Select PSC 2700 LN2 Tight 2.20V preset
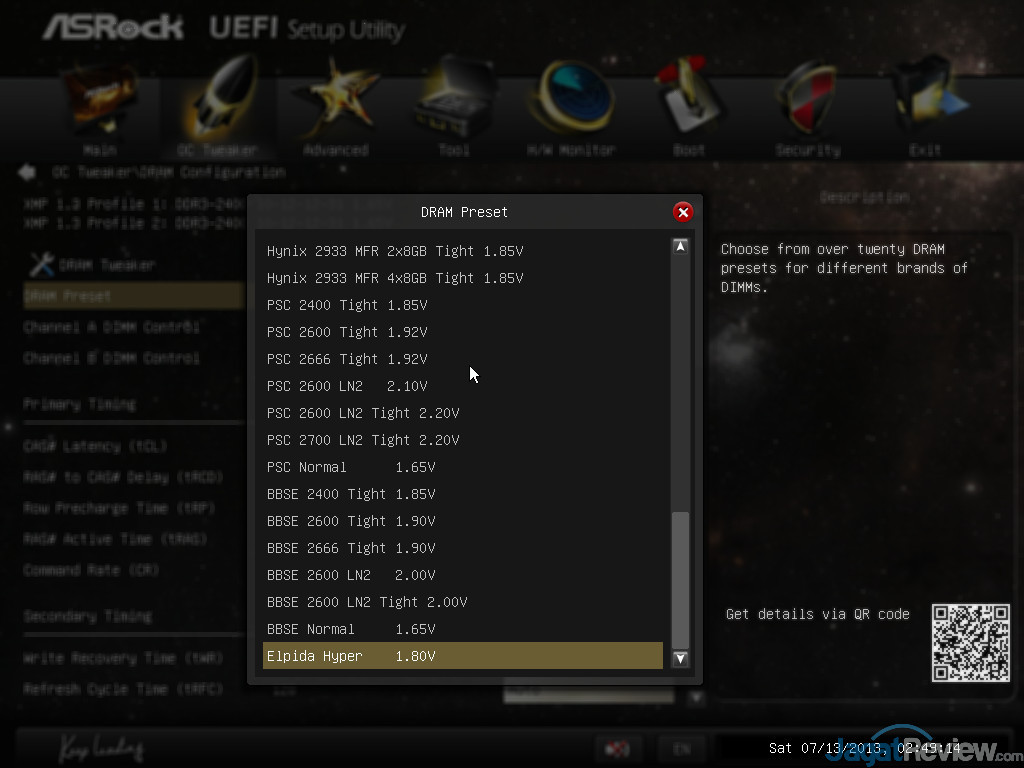 click(462, 440)
